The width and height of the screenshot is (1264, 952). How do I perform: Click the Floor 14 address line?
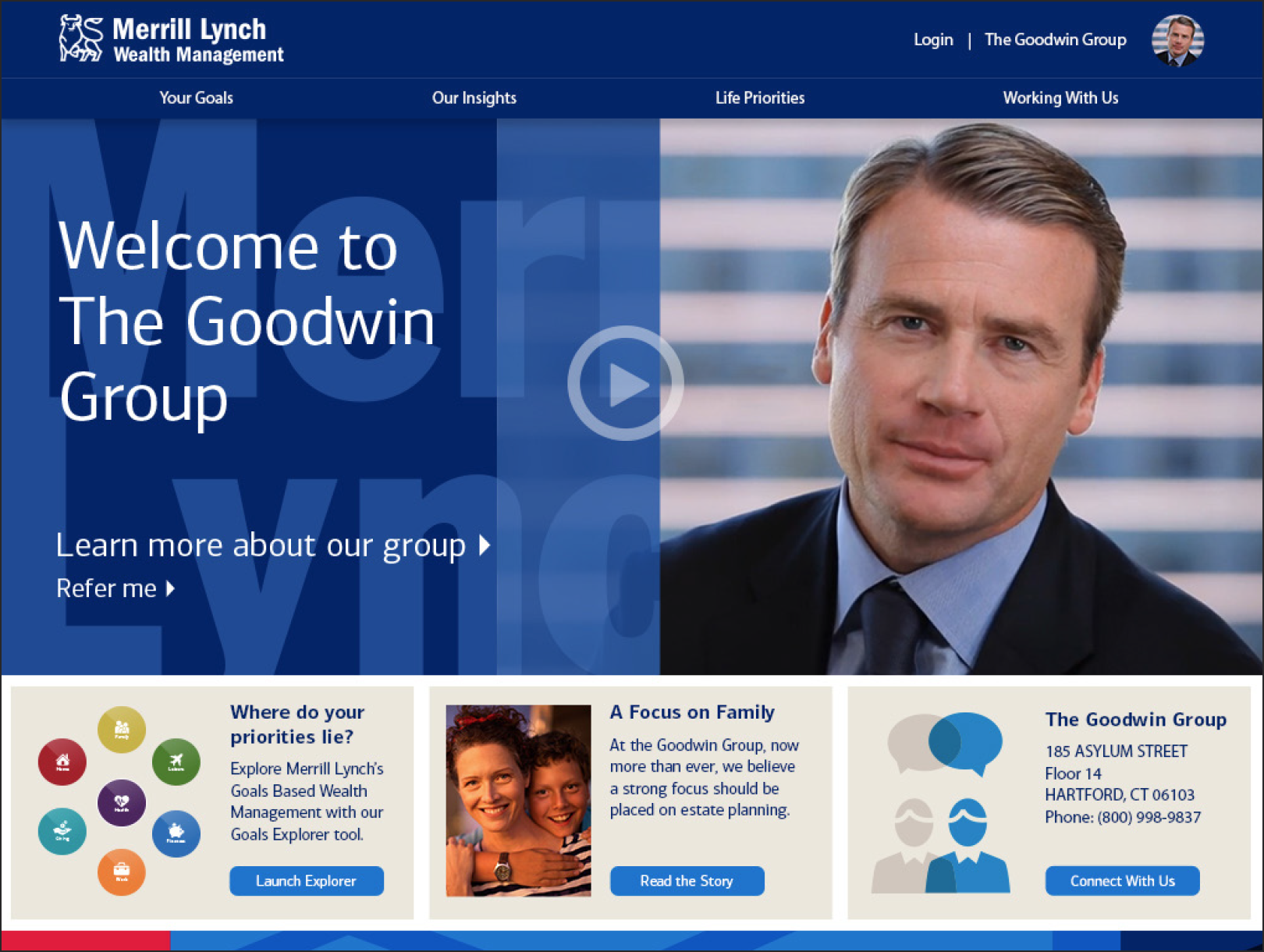pyautogui.click(x=1074, y=774)
